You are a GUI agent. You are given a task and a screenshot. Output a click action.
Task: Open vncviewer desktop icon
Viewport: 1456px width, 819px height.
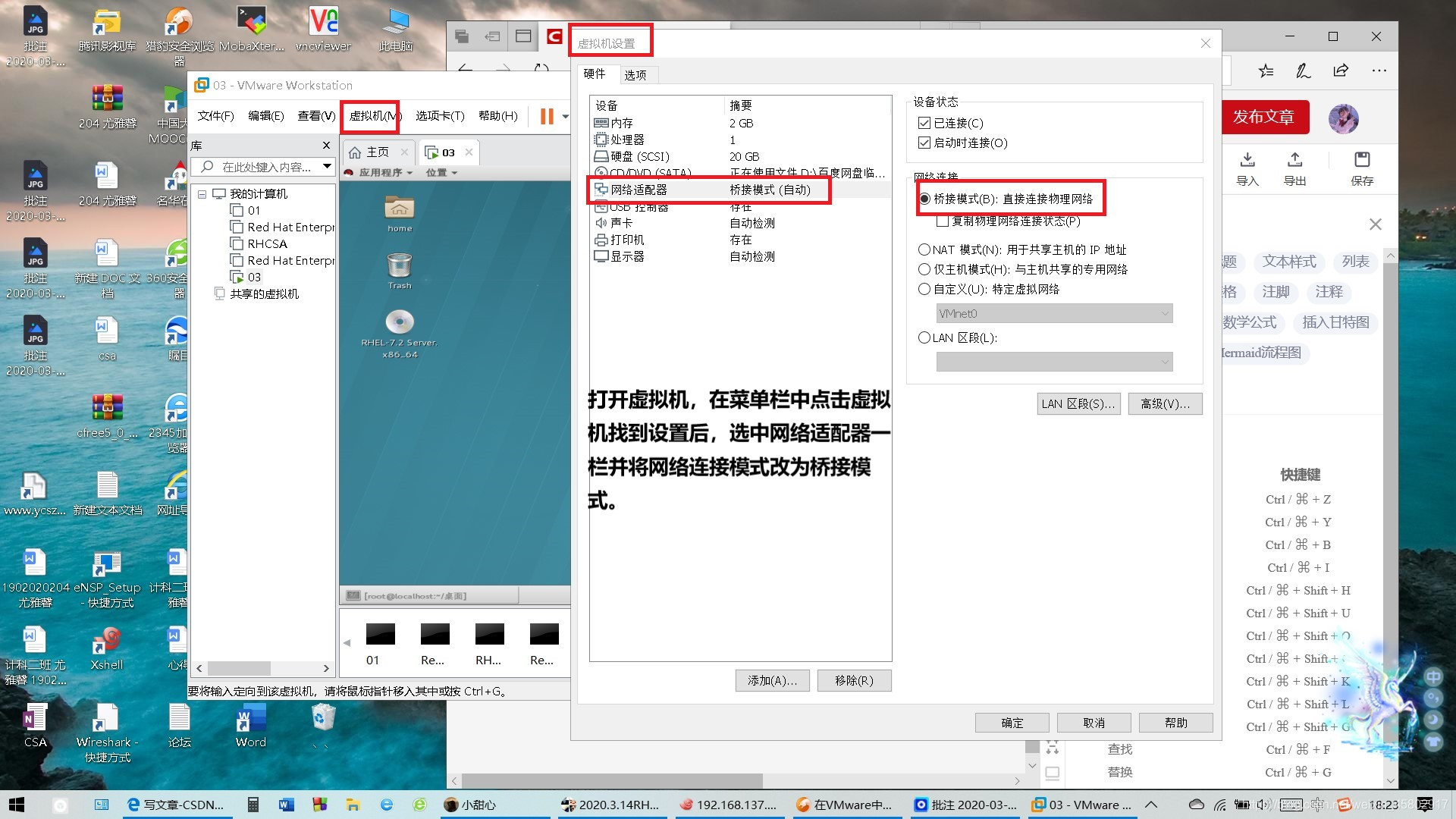click(x=323, y=29)
